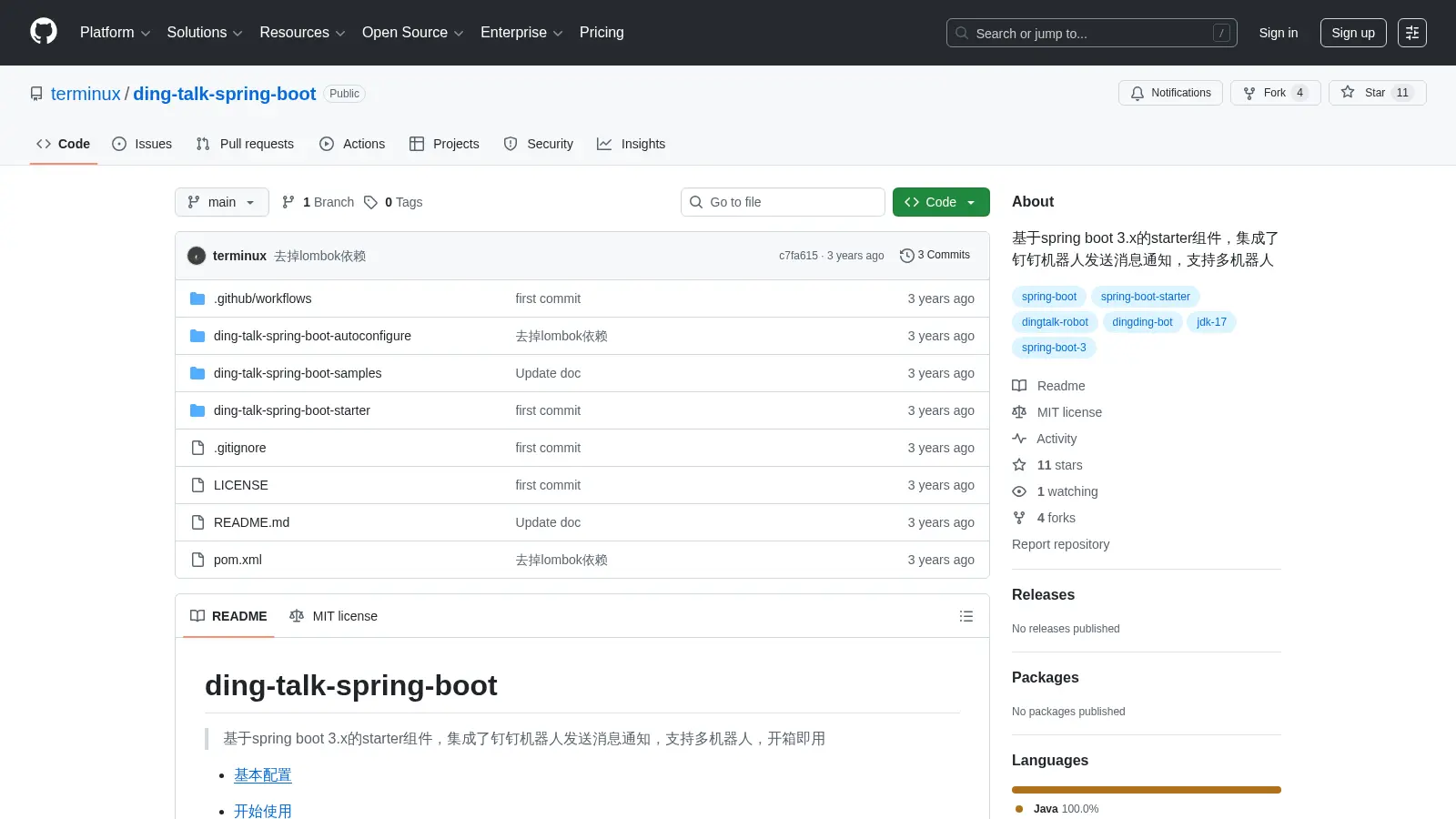The image size is (1456, 819).
Task: Click the .gitignore file icon
Action: (x=197, y=448)
